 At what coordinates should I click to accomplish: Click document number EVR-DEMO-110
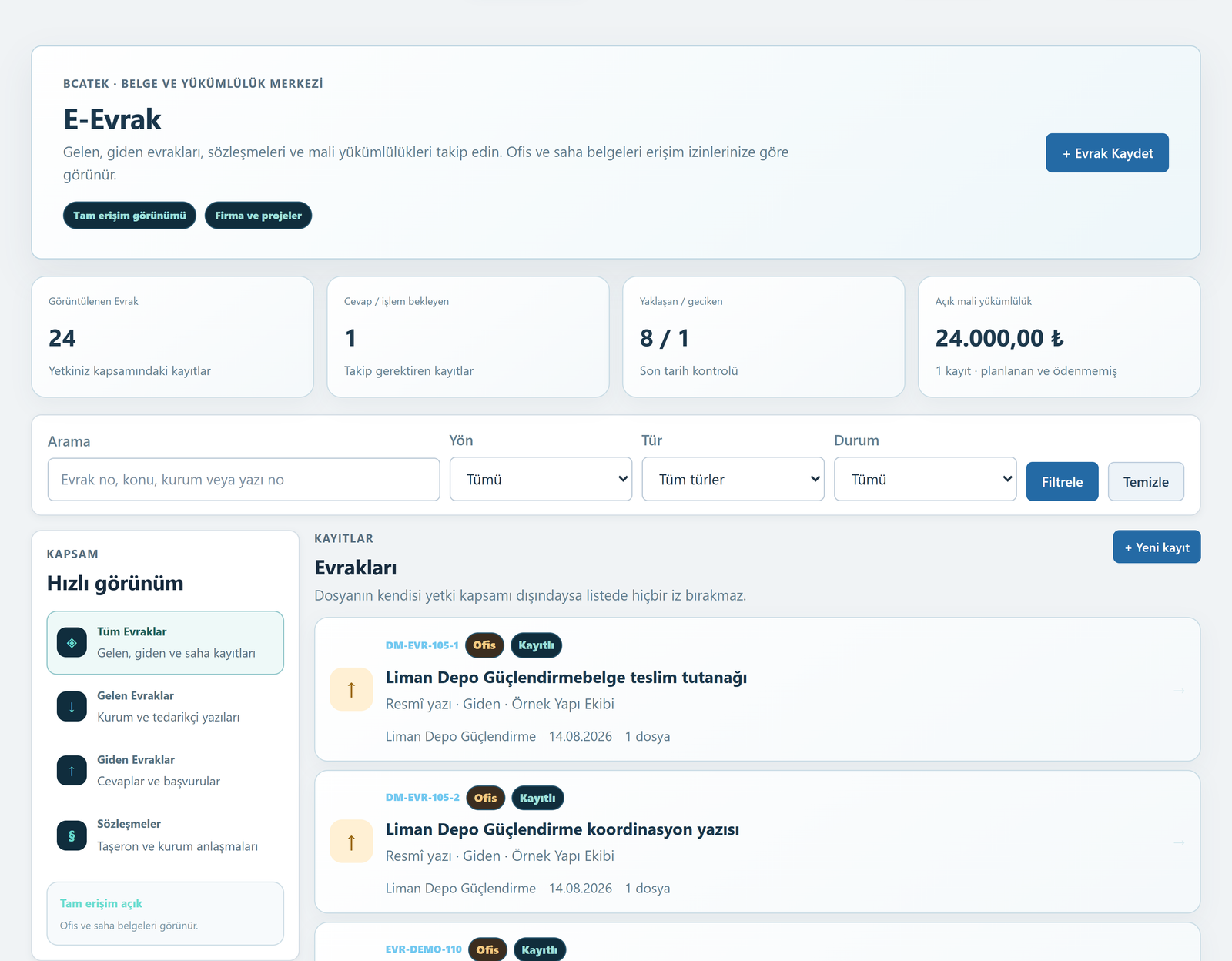pyautogui.click(x=423, y=949)
